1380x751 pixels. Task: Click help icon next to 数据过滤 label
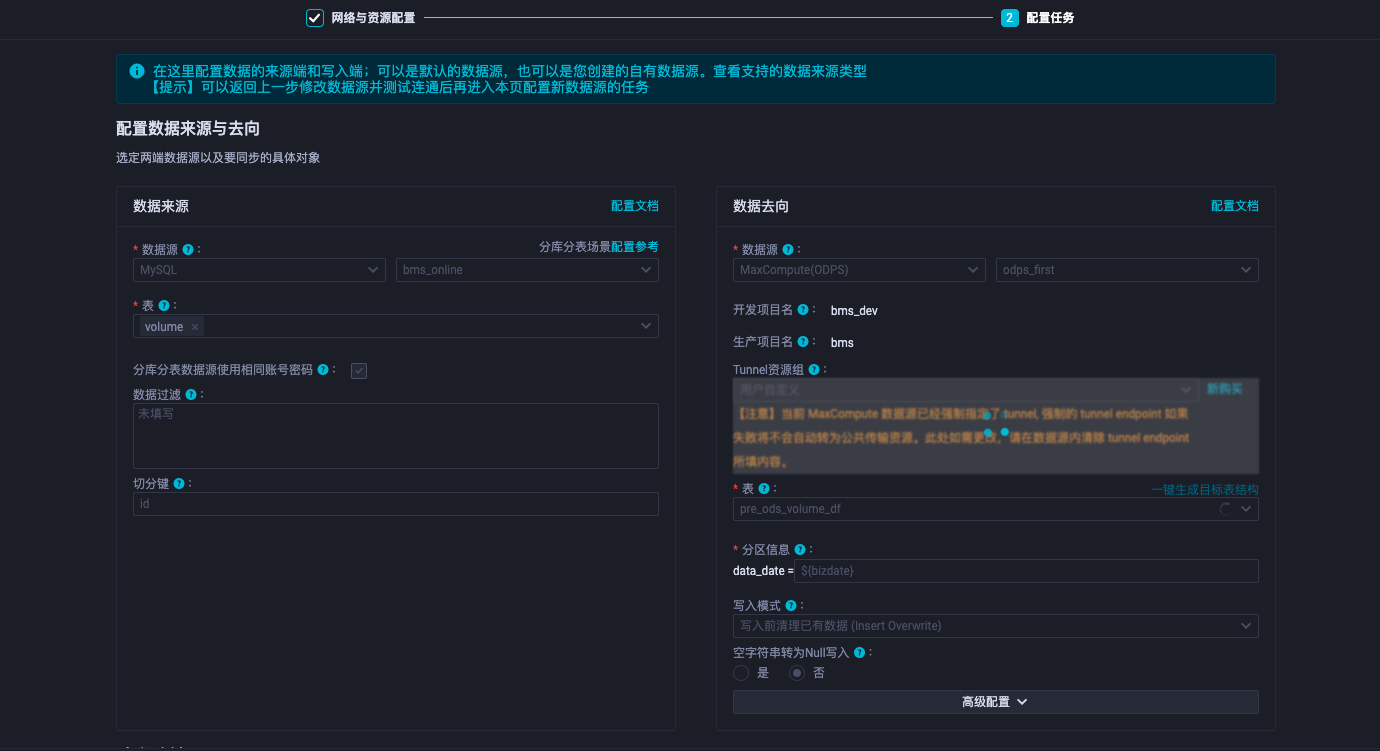tap(191, 395)
